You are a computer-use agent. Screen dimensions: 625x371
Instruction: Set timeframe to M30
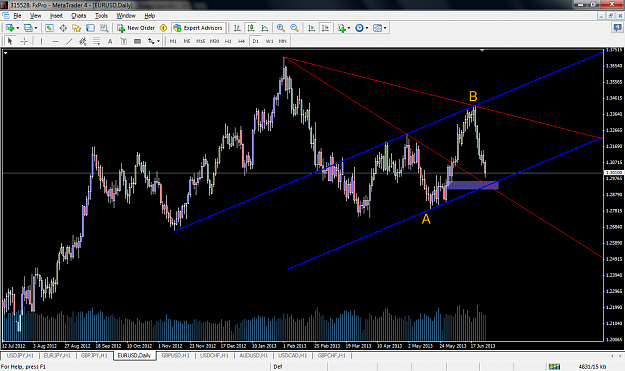pyautogui.click(x=214, y=41)
